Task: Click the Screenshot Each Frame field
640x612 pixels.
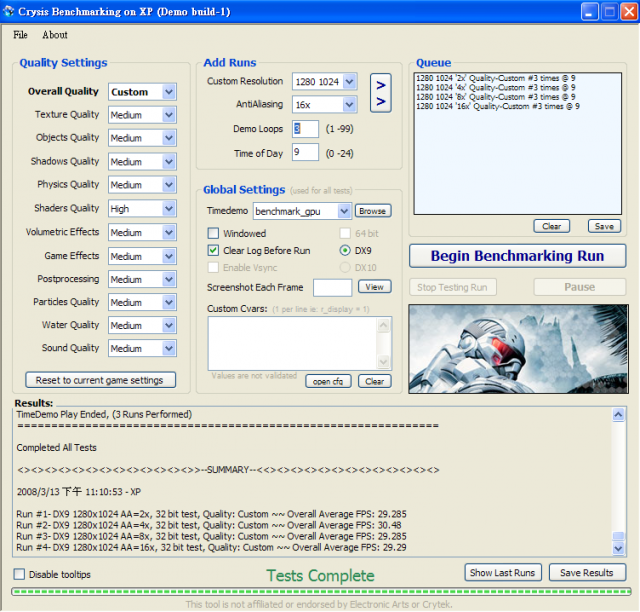Action: coord(332,287)
